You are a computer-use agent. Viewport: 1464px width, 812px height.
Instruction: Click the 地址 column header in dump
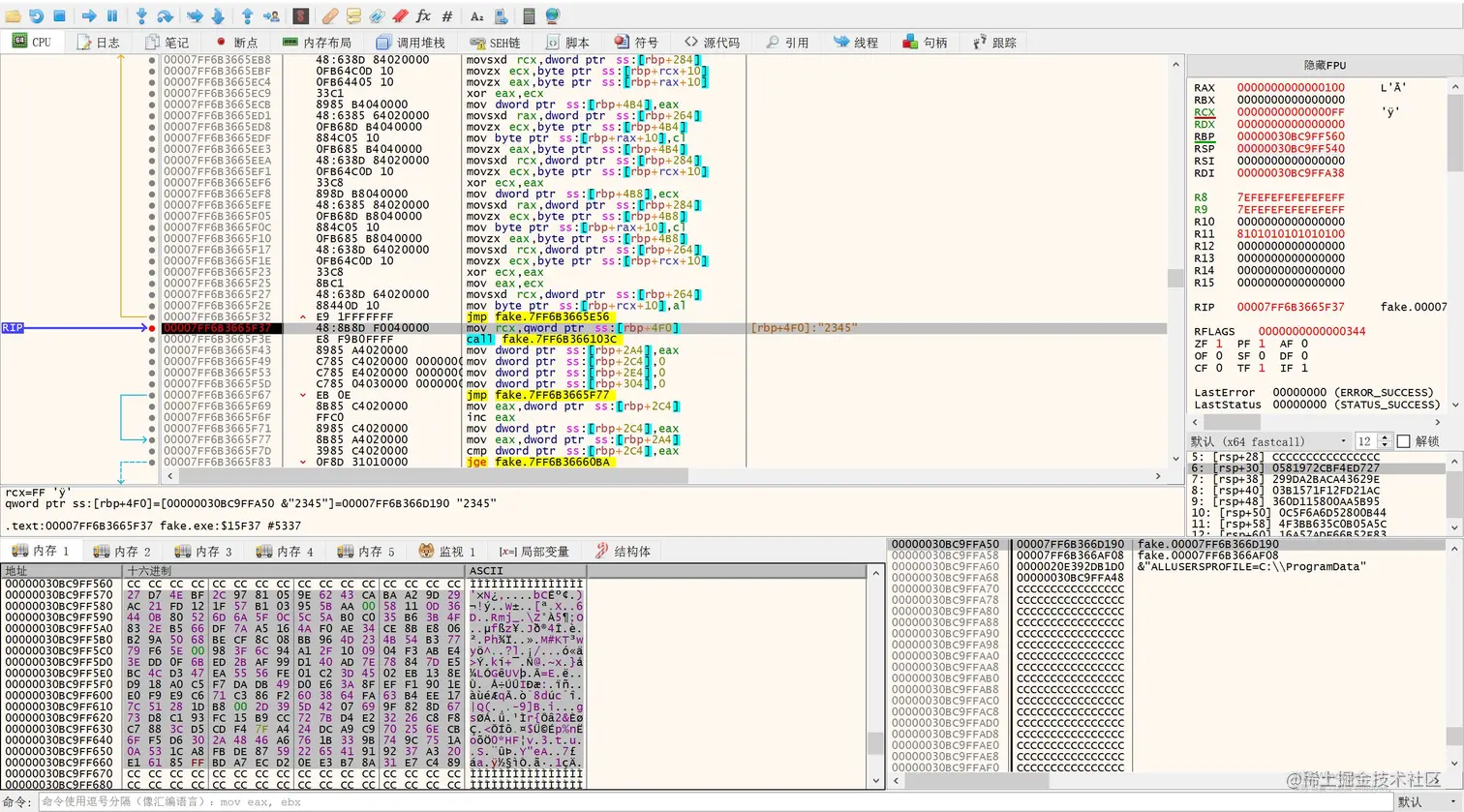click(63, 571)
